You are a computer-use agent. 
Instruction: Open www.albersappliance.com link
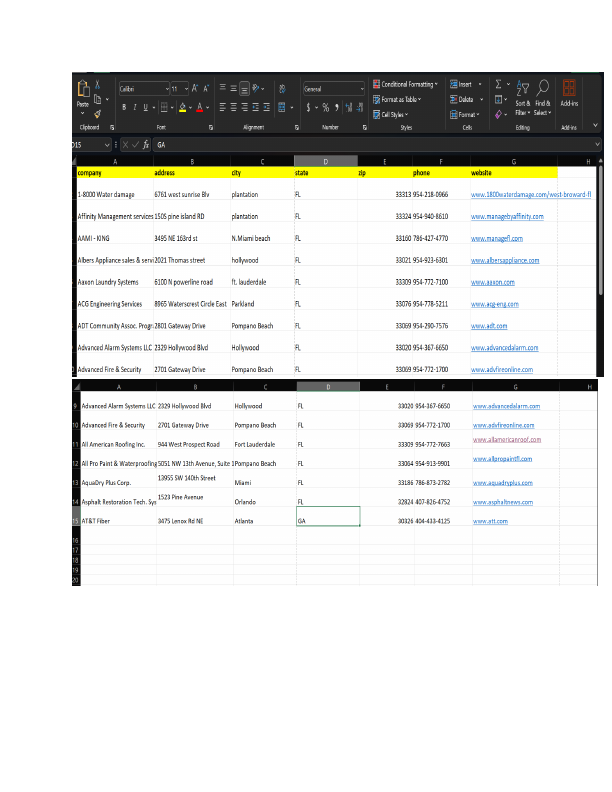pyautogui.click(x=505, y=261)
